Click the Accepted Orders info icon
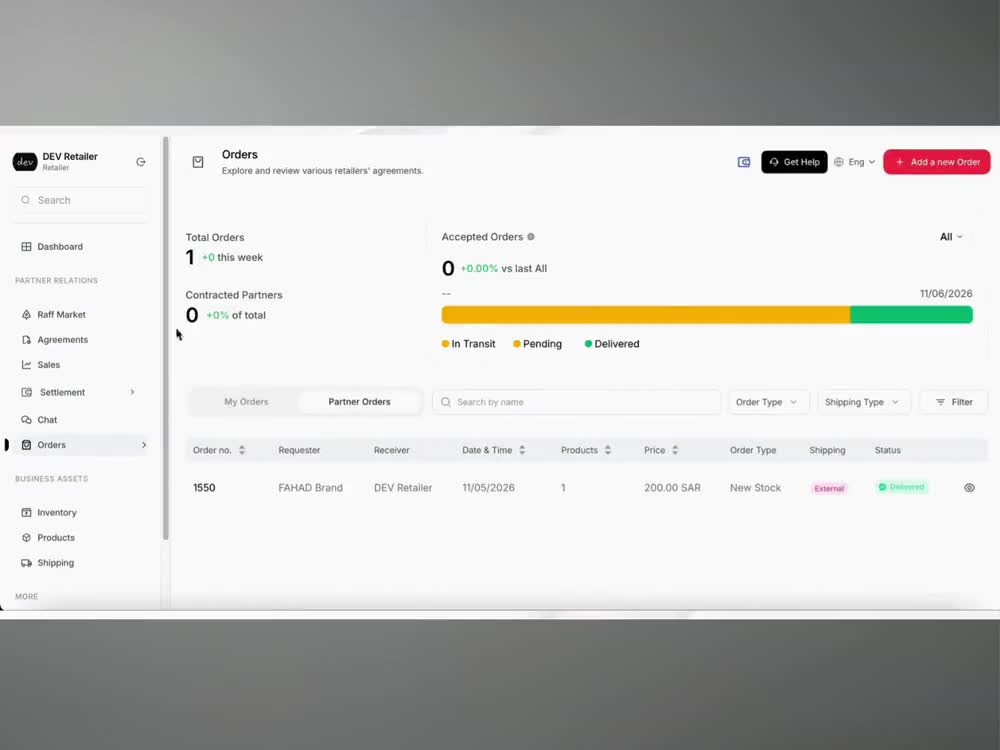This screenshot has height=750, width=1000. point(531,237)
